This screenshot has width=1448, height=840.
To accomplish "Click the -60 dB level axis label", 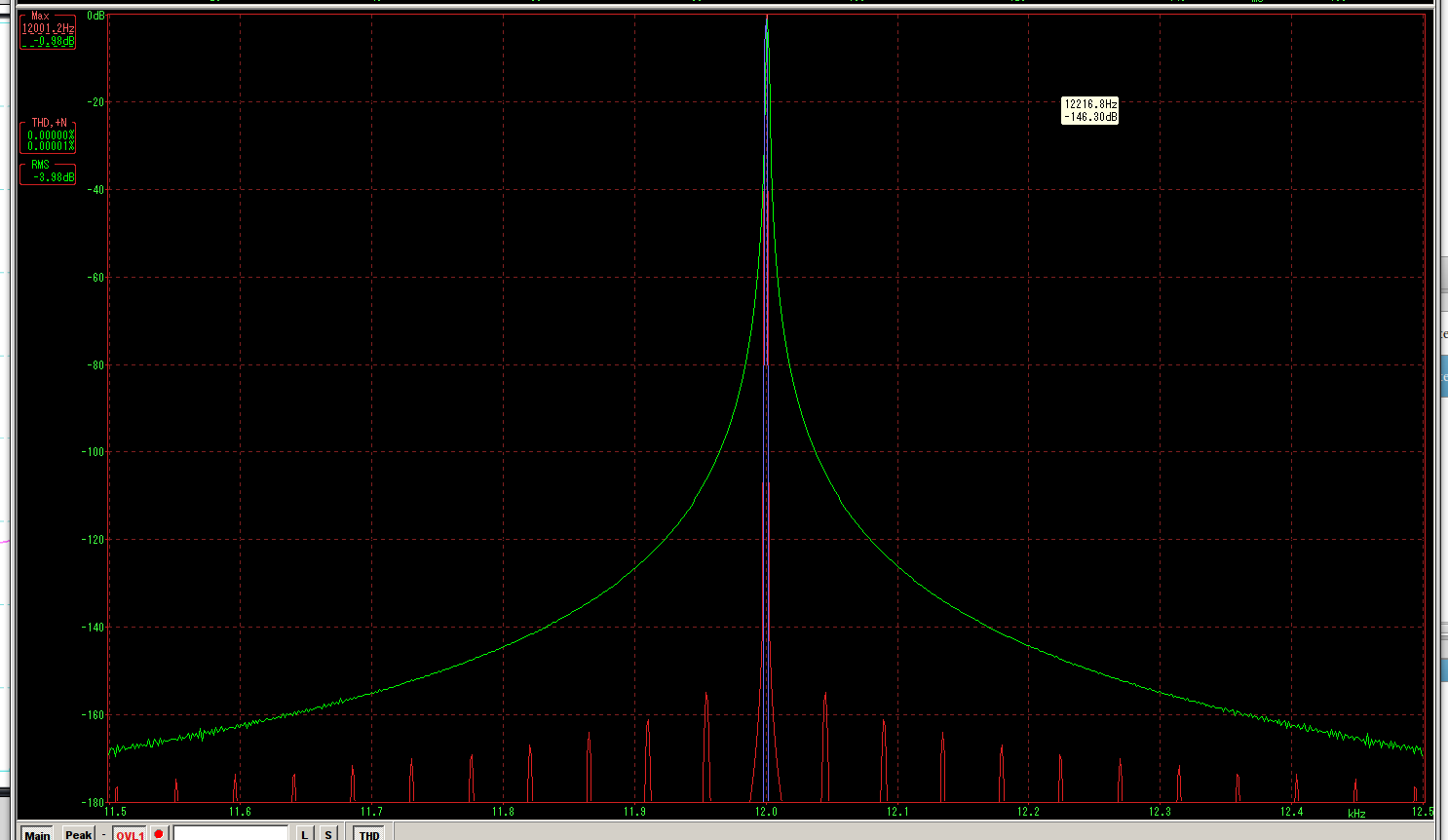I will point(95,278).
